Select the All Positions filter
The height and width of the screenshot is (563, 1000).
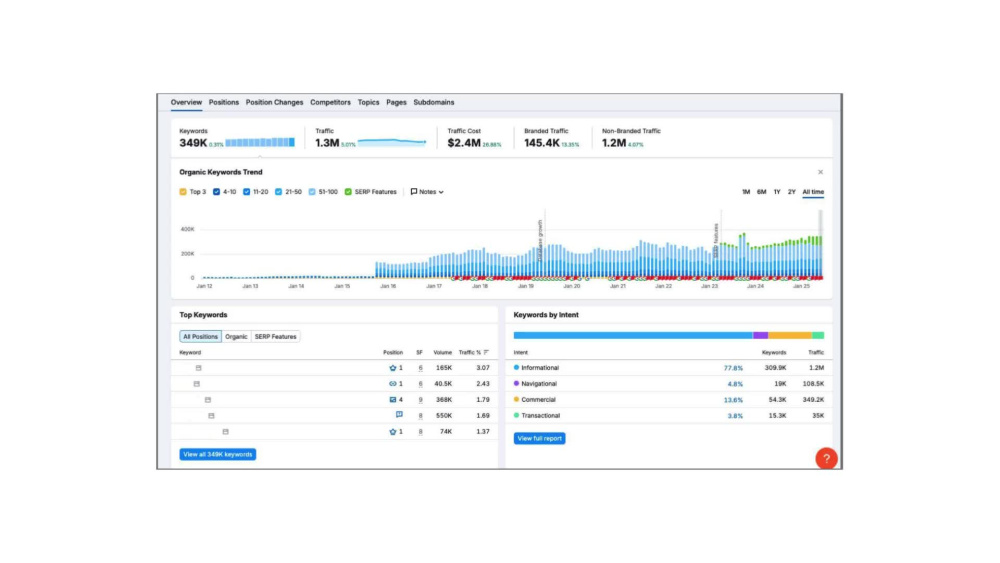click(200, 336)
